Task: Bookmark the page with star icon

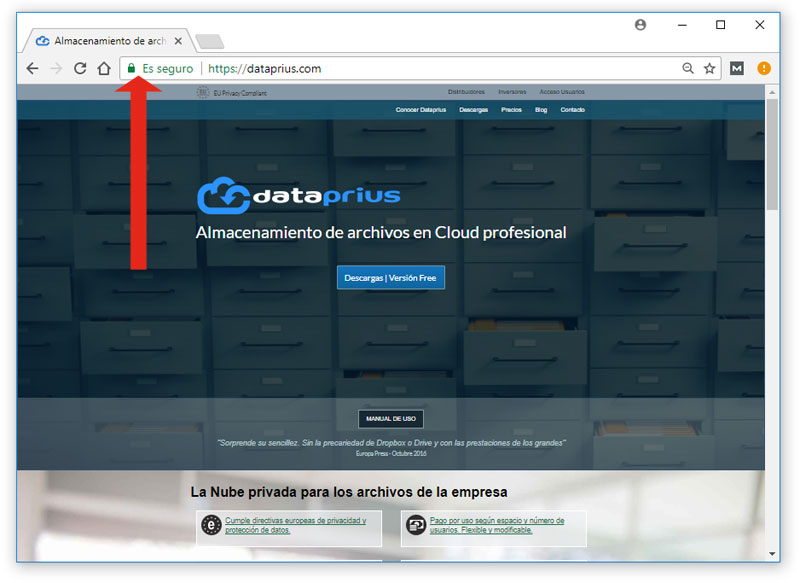Action: click(x=710, y=68)
